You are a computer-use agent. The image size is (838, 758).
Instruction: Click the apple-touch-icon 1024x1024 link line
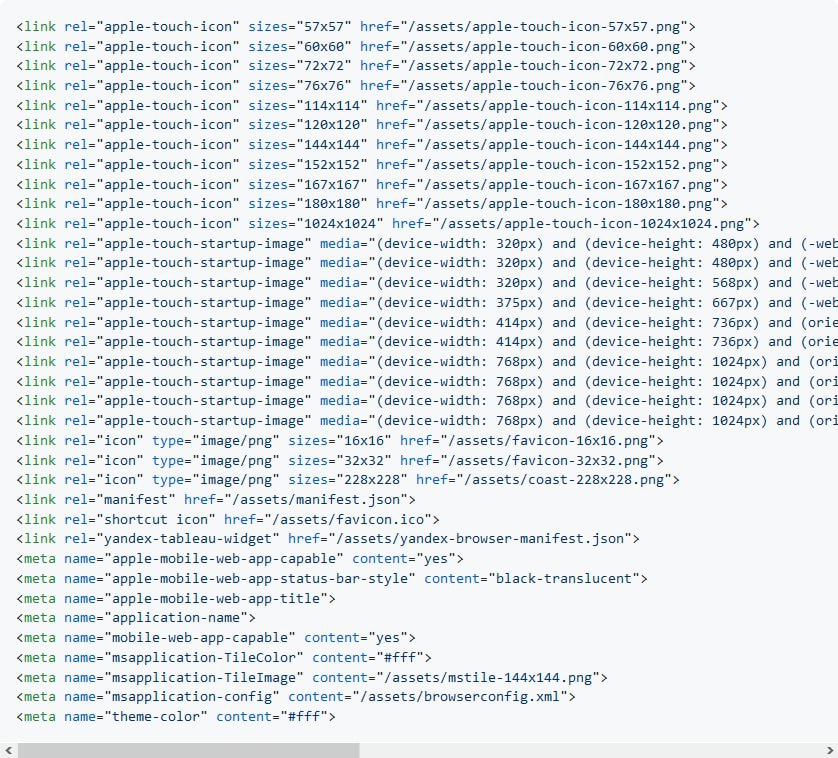pyautogui.click(x=388, y=223)
